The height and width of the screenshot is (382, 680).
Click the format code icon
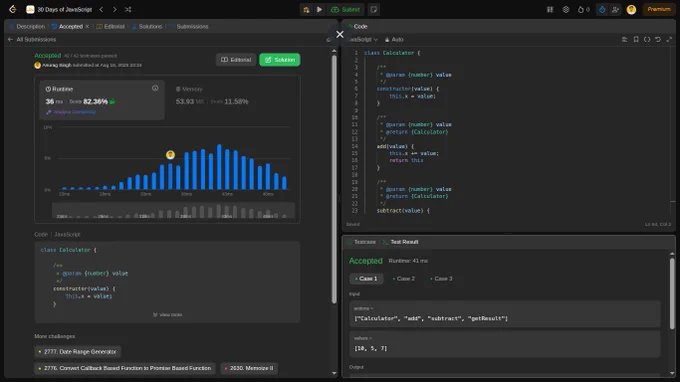pyautogui.click(x=624, y=39)
